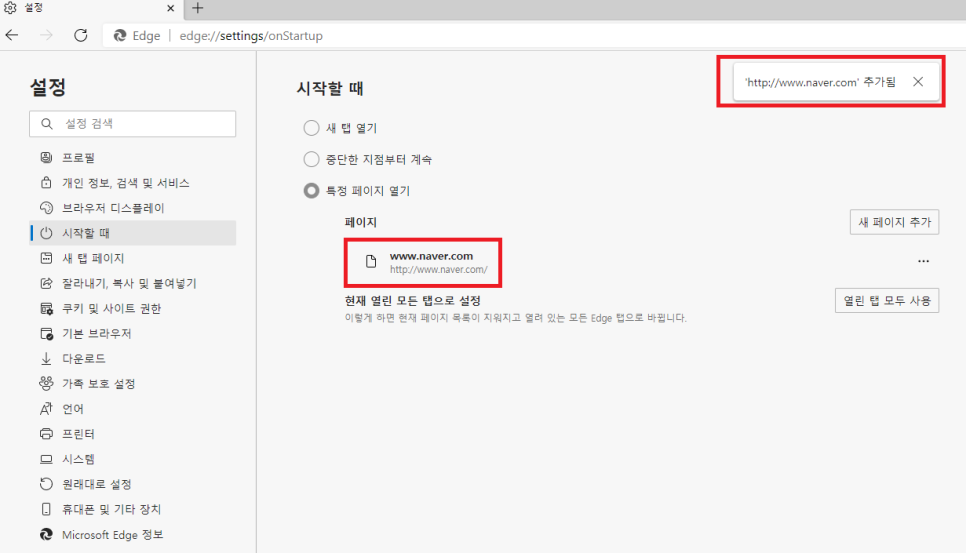Open 새 탭 페이지 settings
Image resolution: width=966 pixels, height=553 pixels.
pyautogui.click(x=132, y=258)
